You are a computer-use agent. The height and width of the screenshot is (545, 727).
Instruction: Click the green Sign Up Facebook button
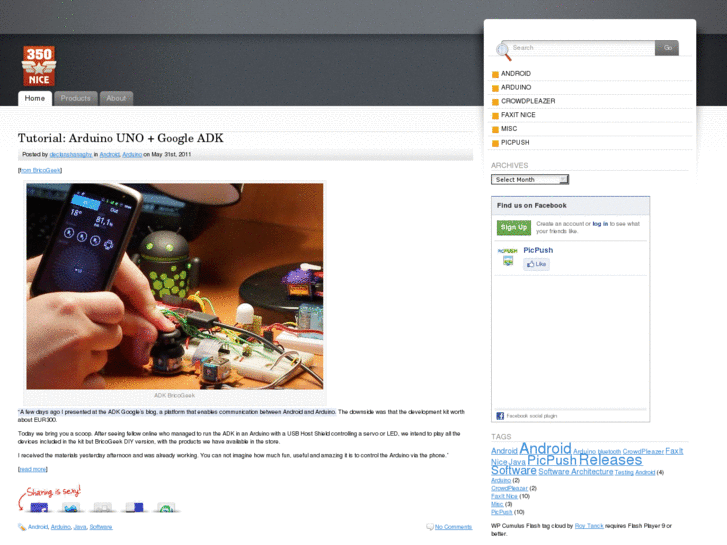[514, 227]
